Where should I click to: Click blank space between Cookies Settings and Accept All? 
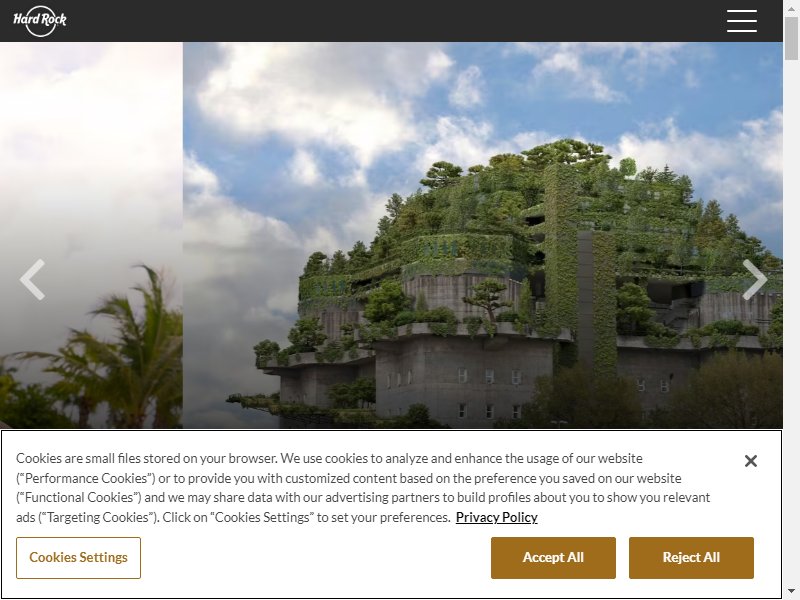pyautogui.click(x=316, y=558)
